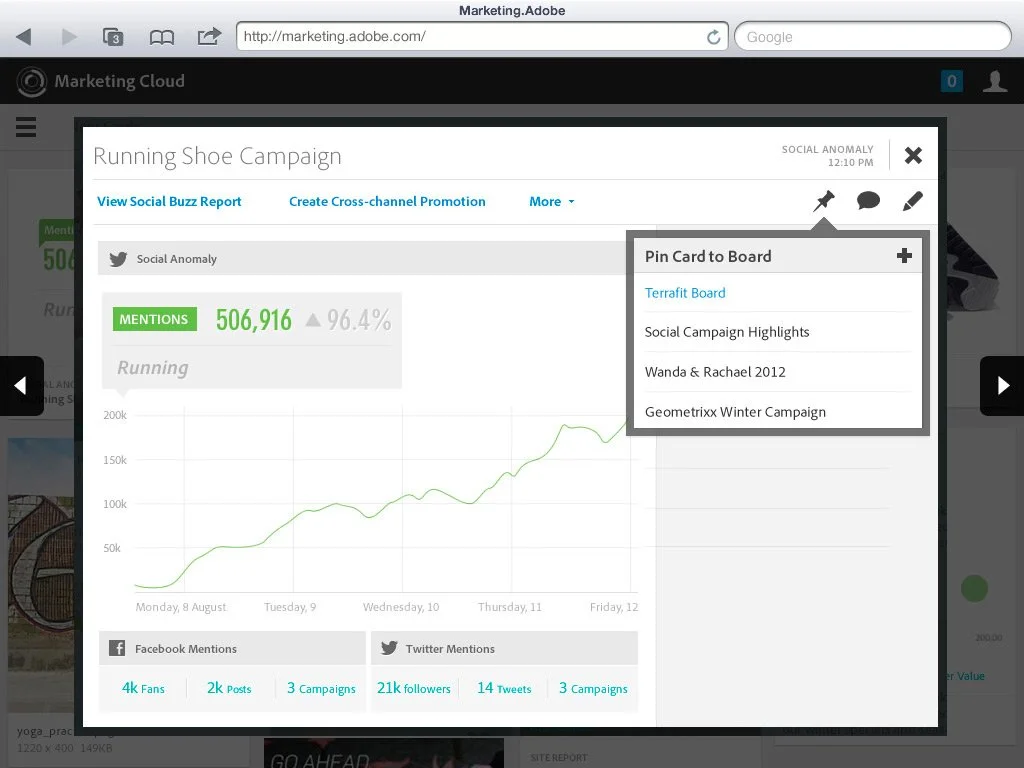Click Tuesday, 9 axis label
The height and width of the screenshot is (768, 1024).
(290, 607)
